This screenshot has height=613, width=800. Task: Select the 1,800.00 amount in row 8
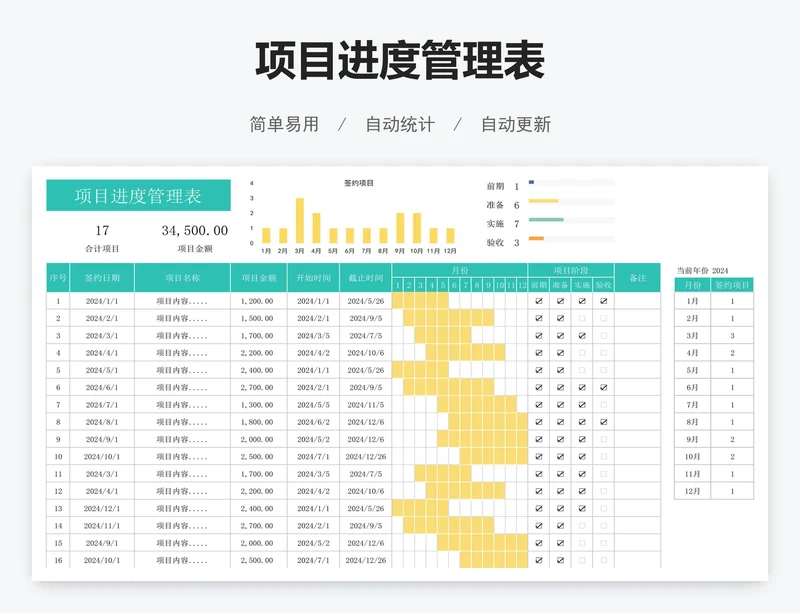[x=257, y=422]
